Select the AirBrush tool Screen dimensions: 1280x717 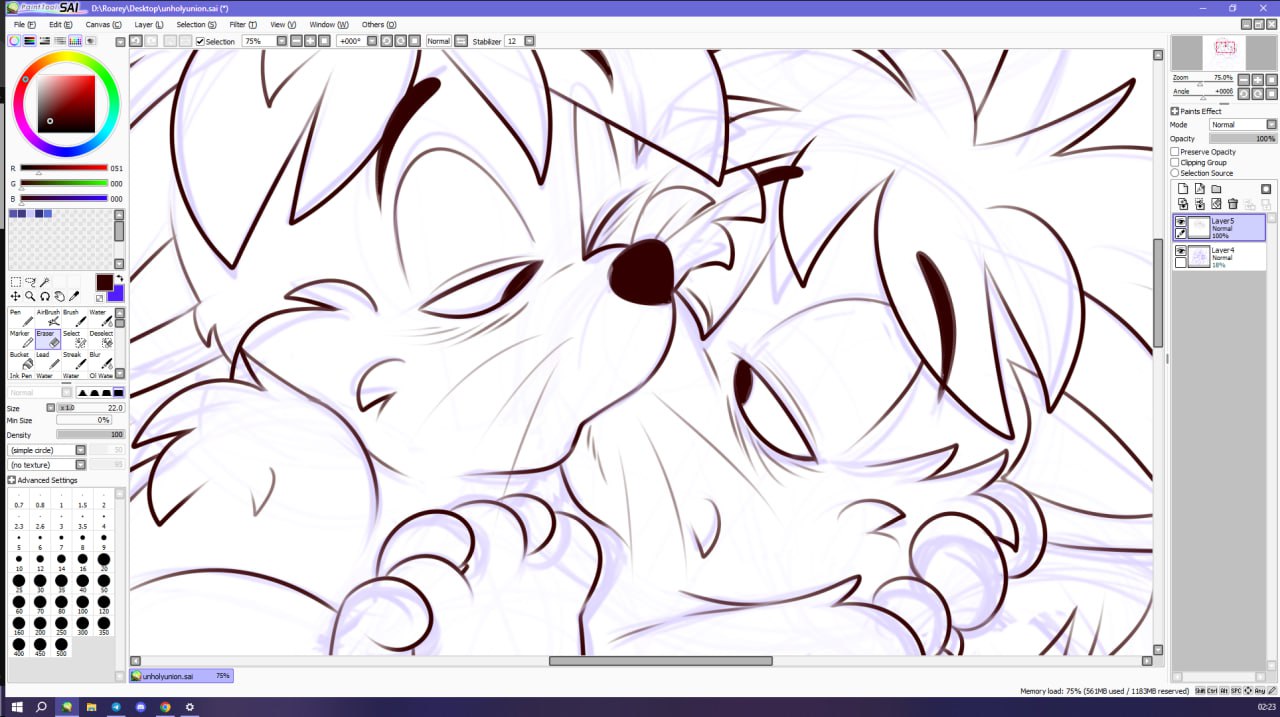coord(49,318)
